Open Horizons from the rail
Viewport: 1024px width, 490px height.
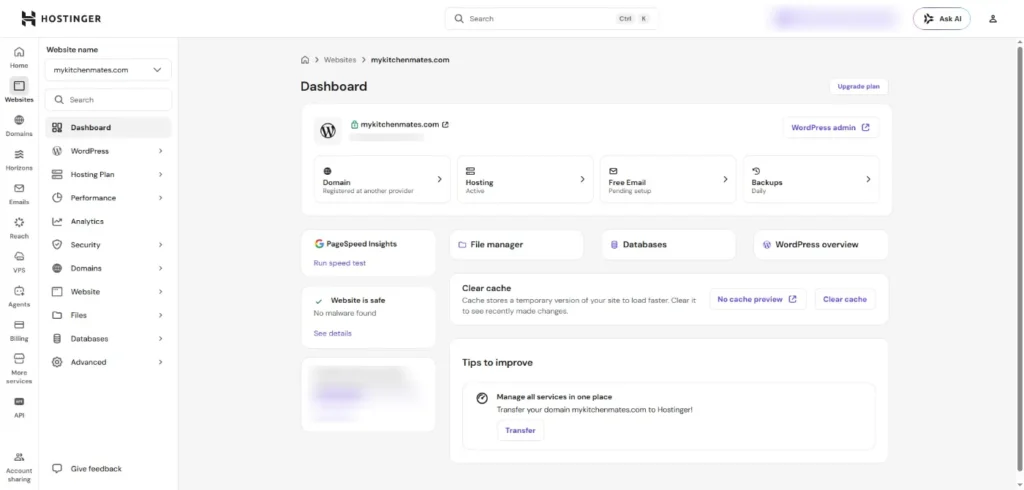[19, 159]
